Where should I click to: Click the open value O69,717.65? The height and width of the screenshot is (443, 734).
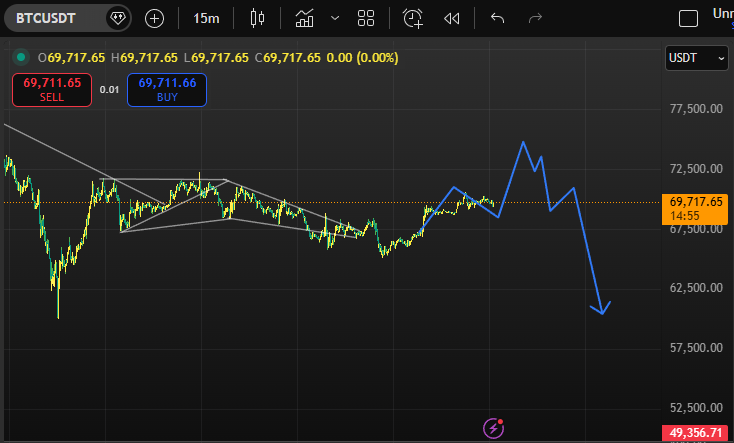click(x=71, y=58)
